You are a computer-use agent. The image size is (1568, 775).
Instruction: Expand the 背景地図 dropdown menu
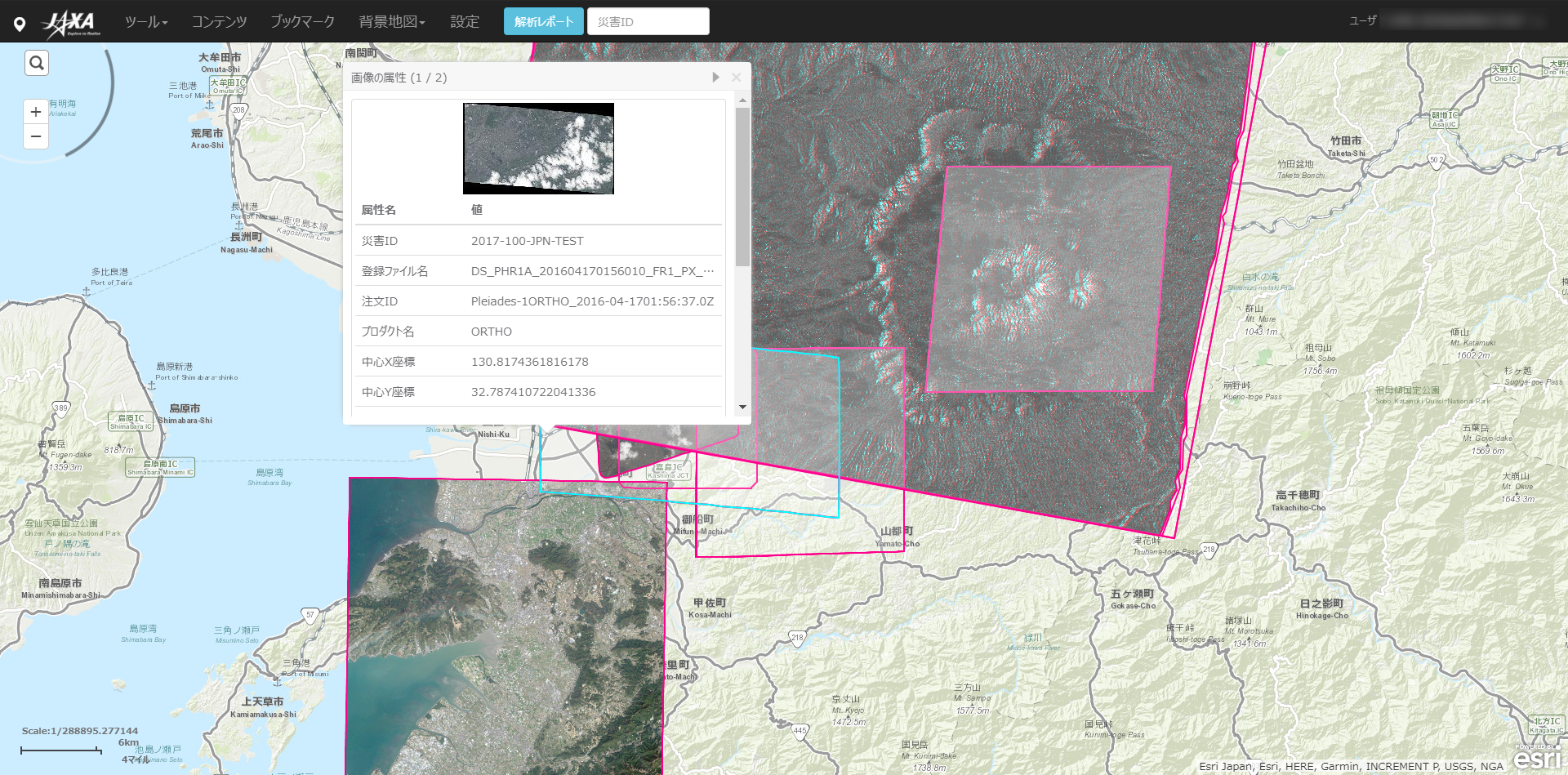coord(392,22)
